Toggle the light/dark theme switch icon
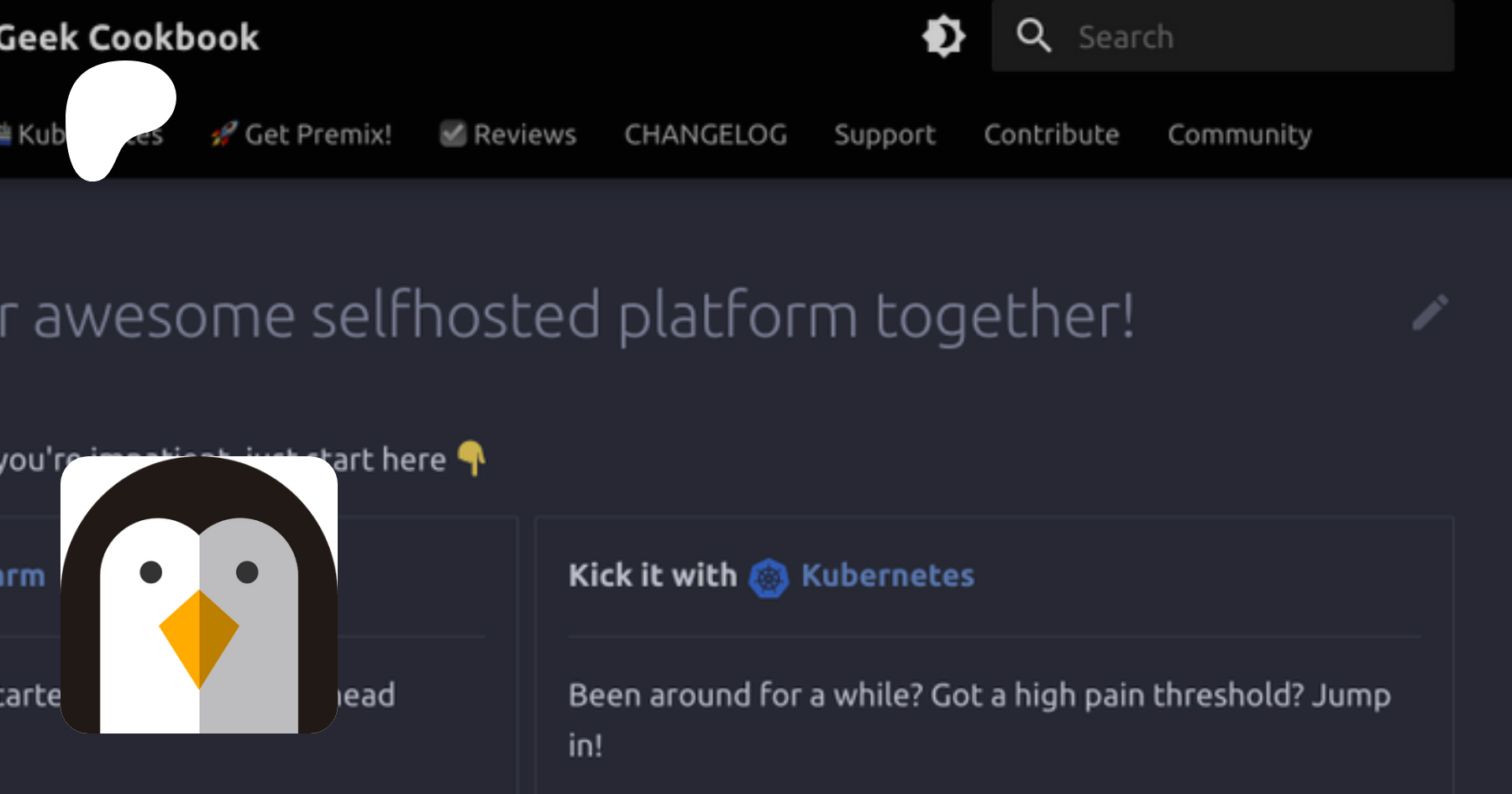 pos(943,36)
